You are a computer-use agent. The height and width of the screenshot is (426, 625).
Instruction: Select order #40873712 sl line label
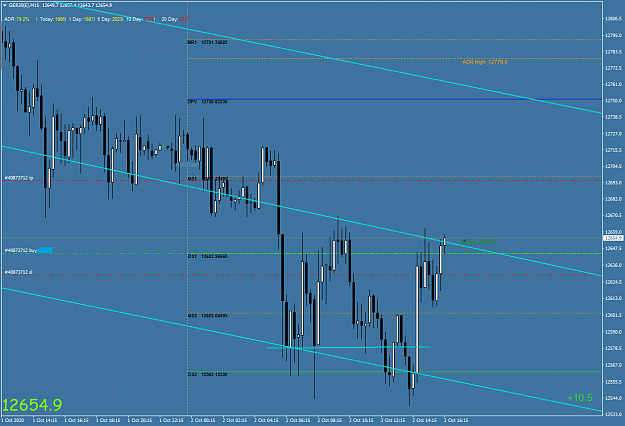pyautogui.click(x=18, y=272)
